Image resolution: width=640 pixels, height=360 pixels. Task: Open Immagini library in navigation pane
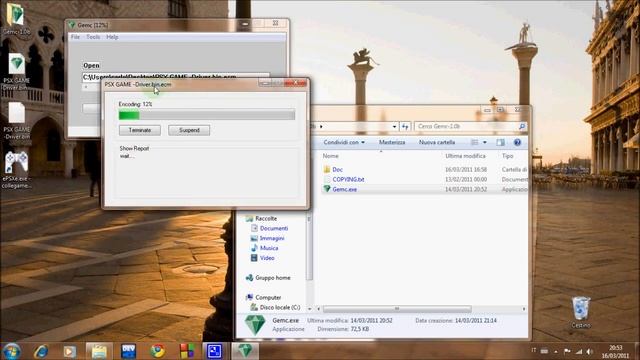(271, 238)
